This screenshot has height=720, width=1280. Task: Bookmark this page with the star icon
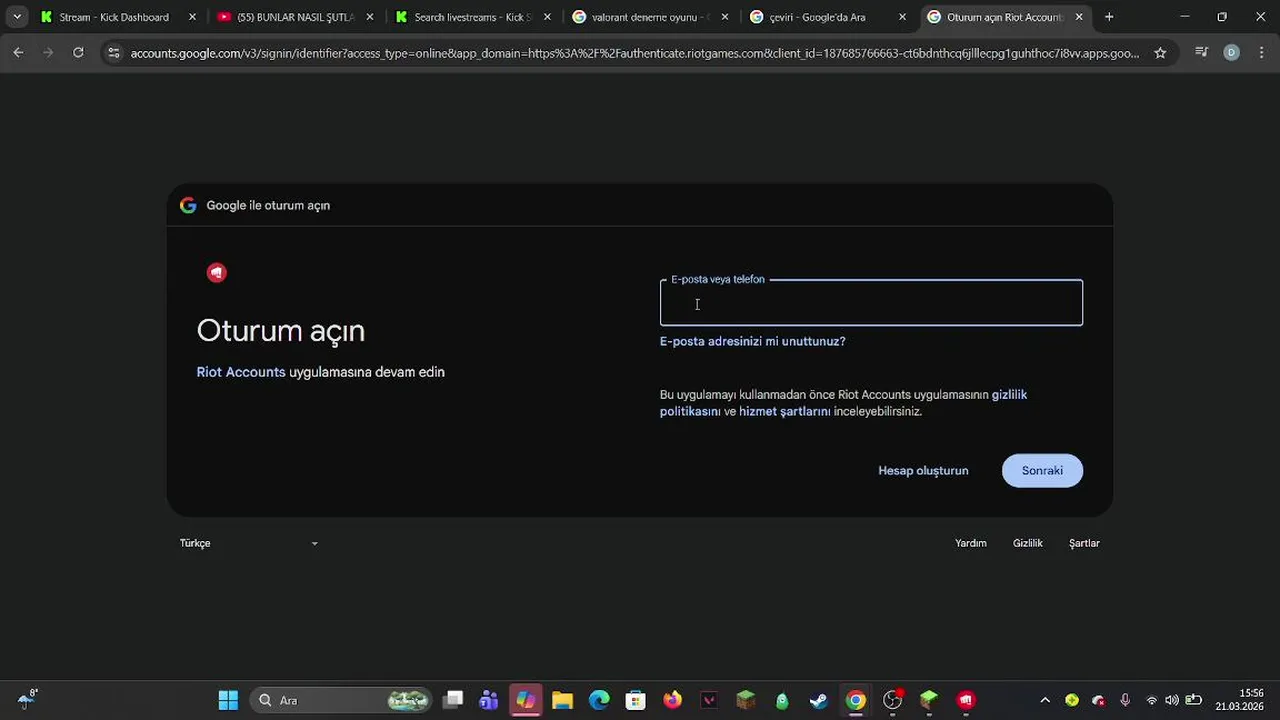pyautogui.click(x=1160, y=53)
